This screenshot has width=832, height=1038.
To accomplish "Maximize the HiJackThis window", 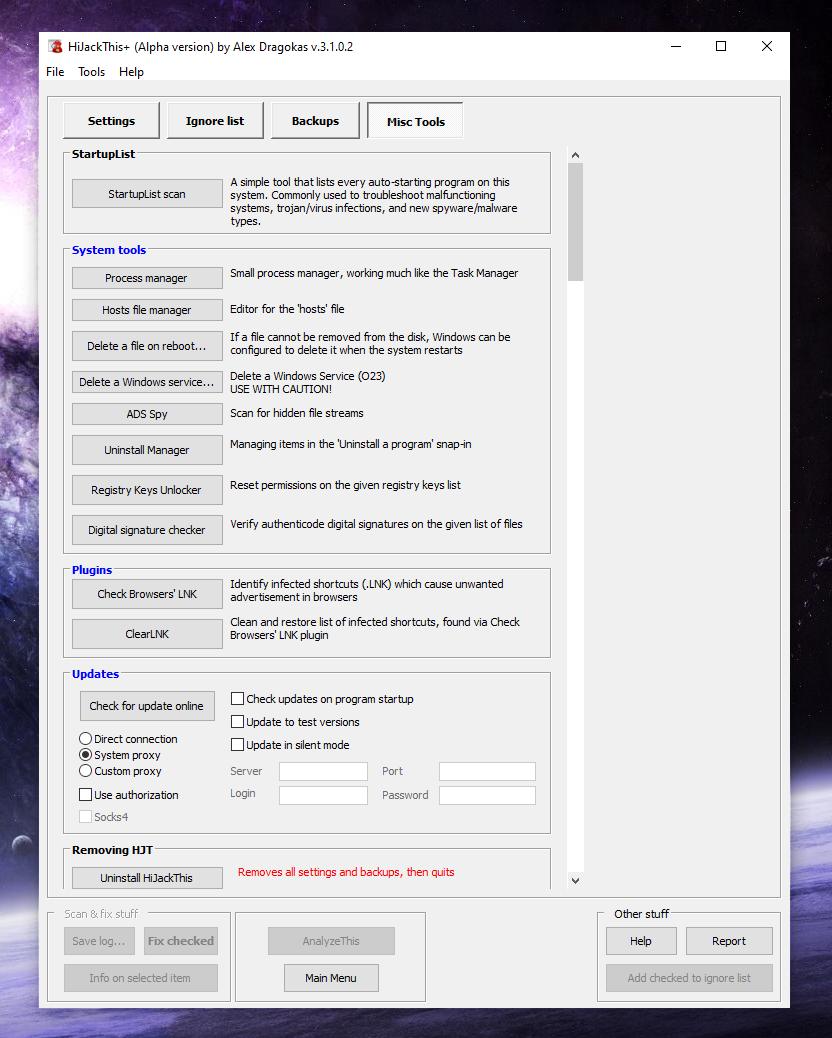I will tap(721, 46).
